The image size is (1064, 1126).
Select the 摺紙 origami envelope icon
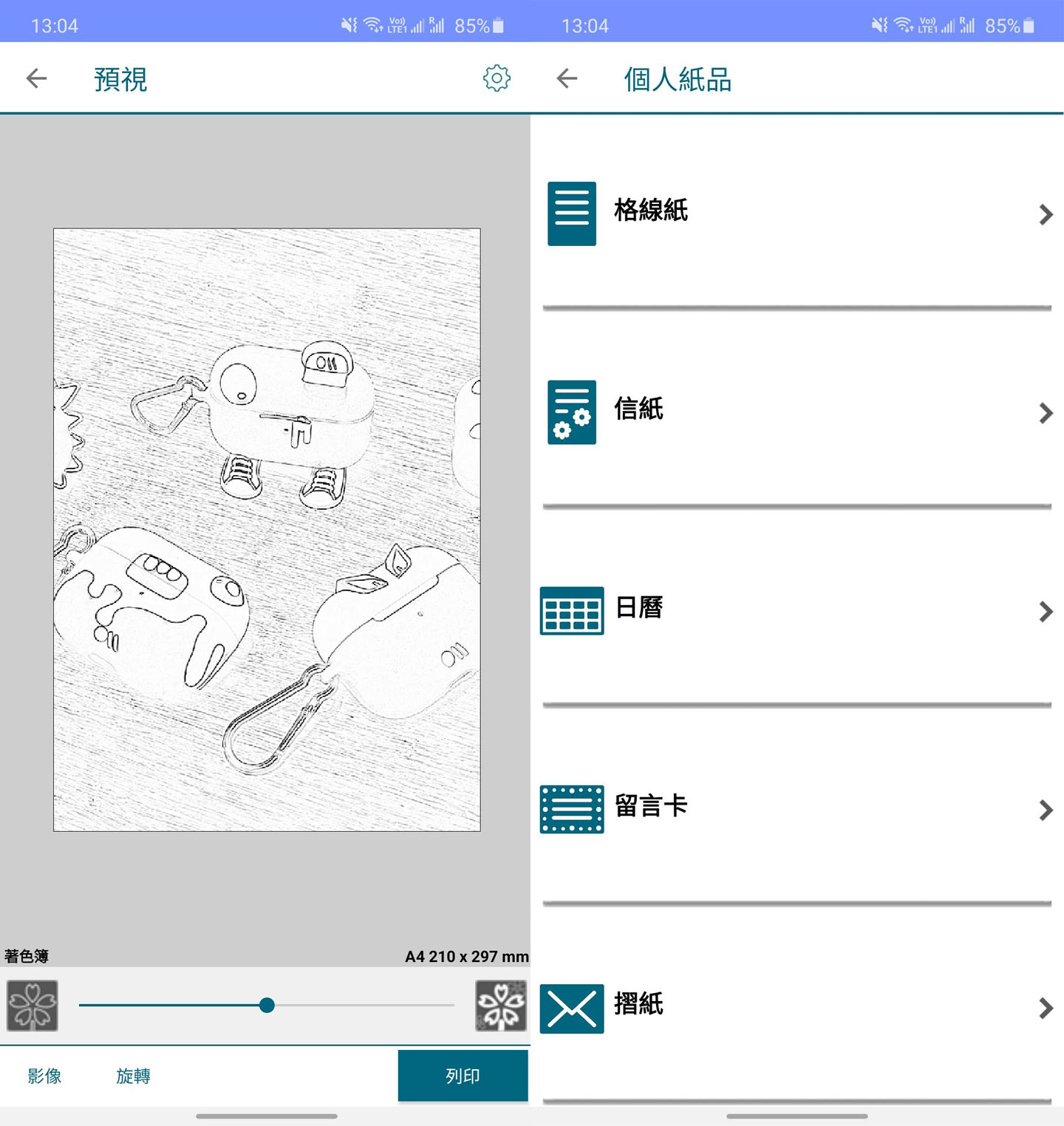[570, 1009]
